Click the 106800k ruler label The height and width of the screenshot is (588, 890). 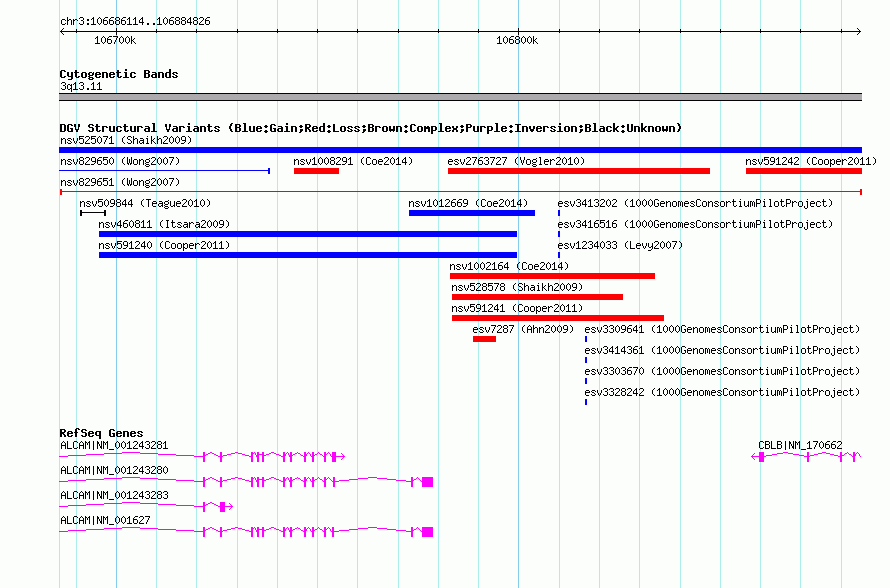click(517, 41)
